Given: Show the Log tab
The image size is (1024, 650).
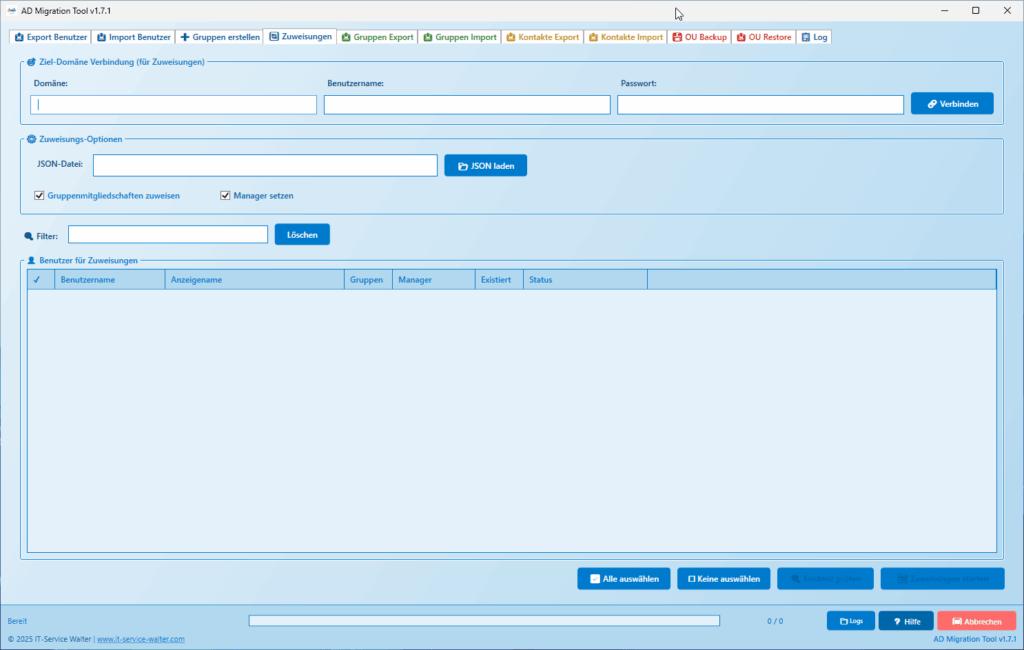Looking at the screenshot, I should tap(814, 37).
